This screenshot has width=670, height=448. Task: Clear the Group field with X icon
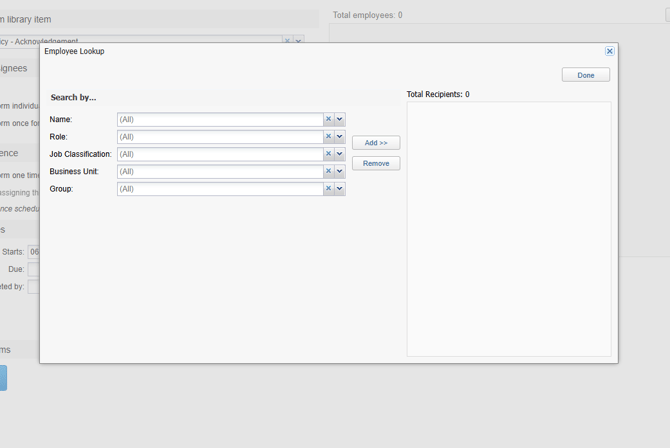tap(328, 188)
